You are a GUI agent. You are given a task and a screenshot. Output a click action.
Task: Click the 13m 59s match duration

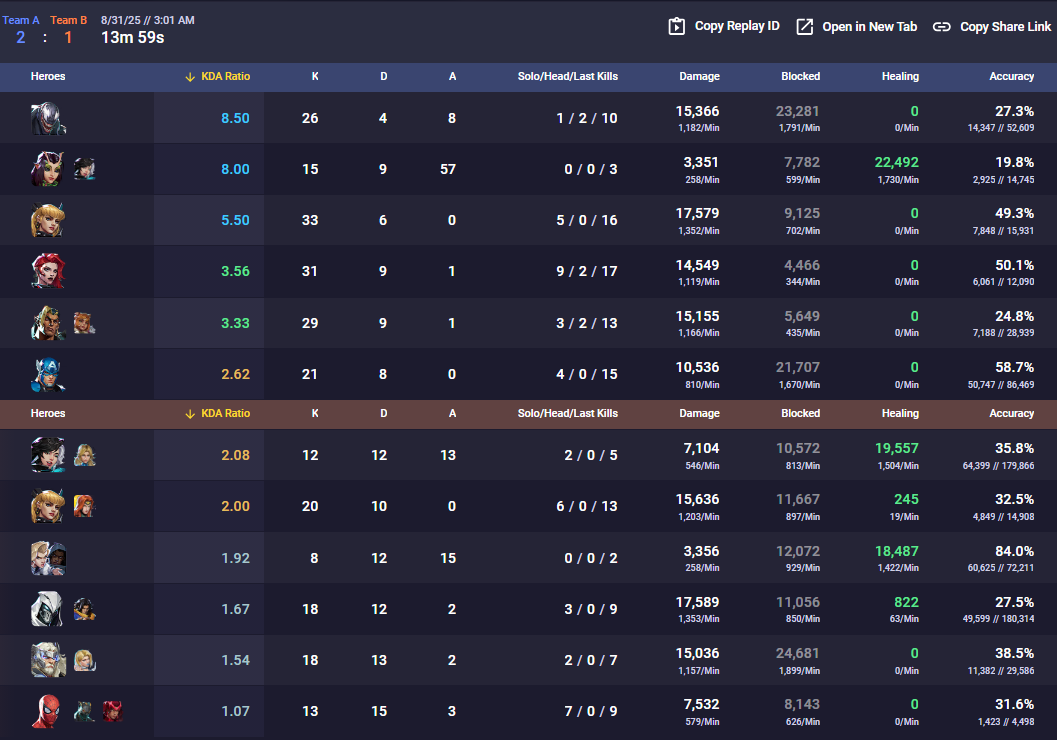pyautogui.click(x=133, y=38)
